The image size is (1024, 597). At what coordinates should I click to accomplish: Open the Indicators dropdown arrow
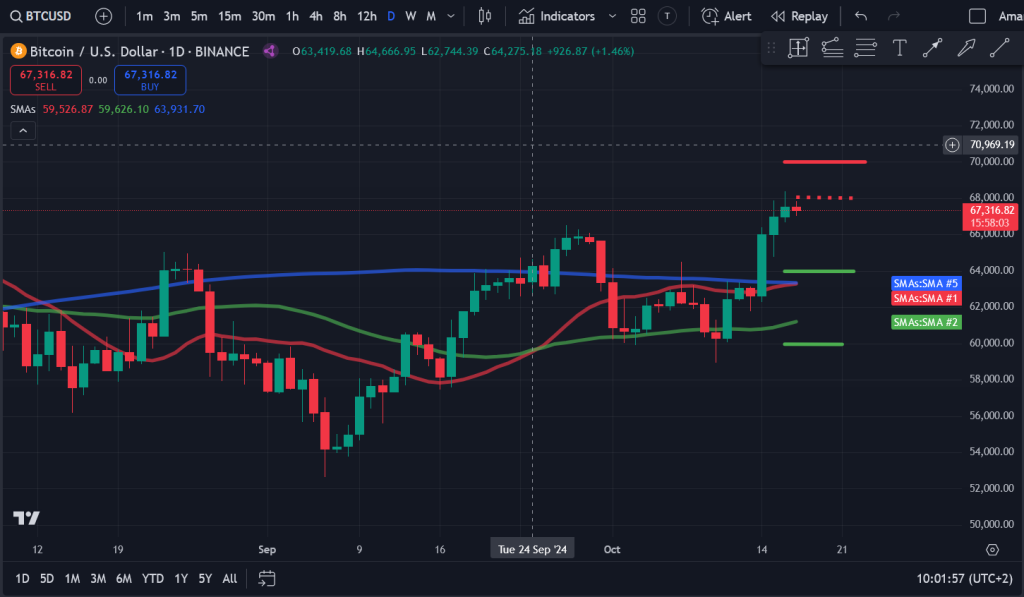coord(613,16)
